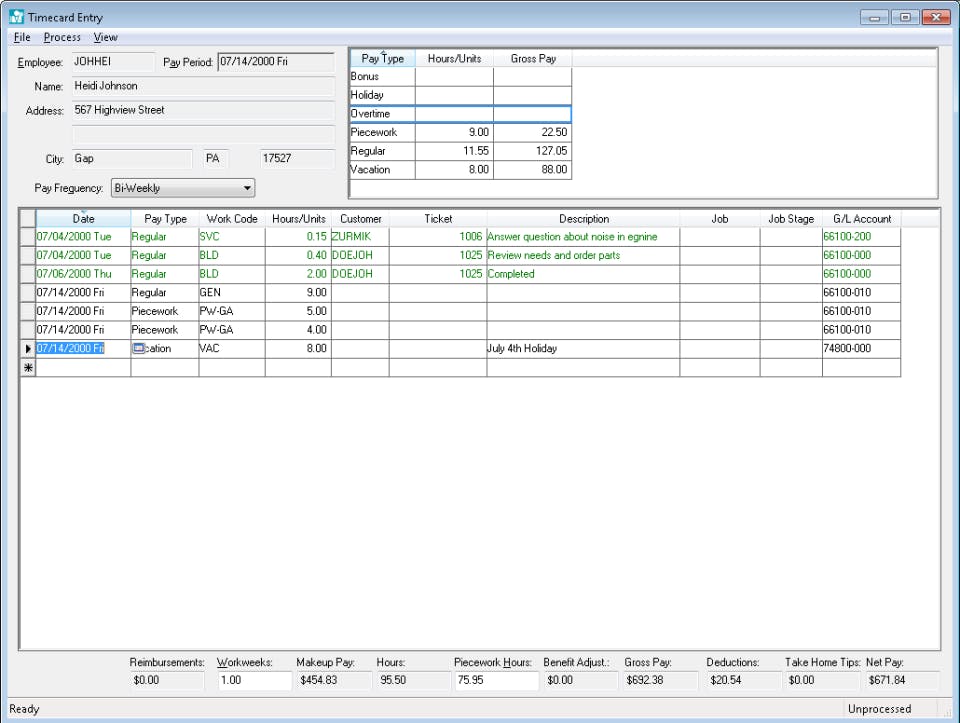960x723 pixels.
Task: Click the new row asterisk marker
Action: [27, 368]
